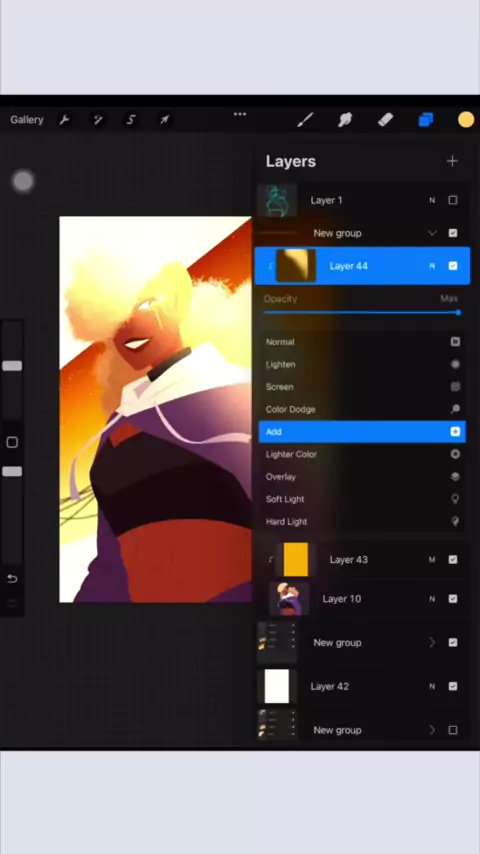The height and width of the screenshot is (854, 480).
Task: Return to the Gallery
Action: coord(27,120)
